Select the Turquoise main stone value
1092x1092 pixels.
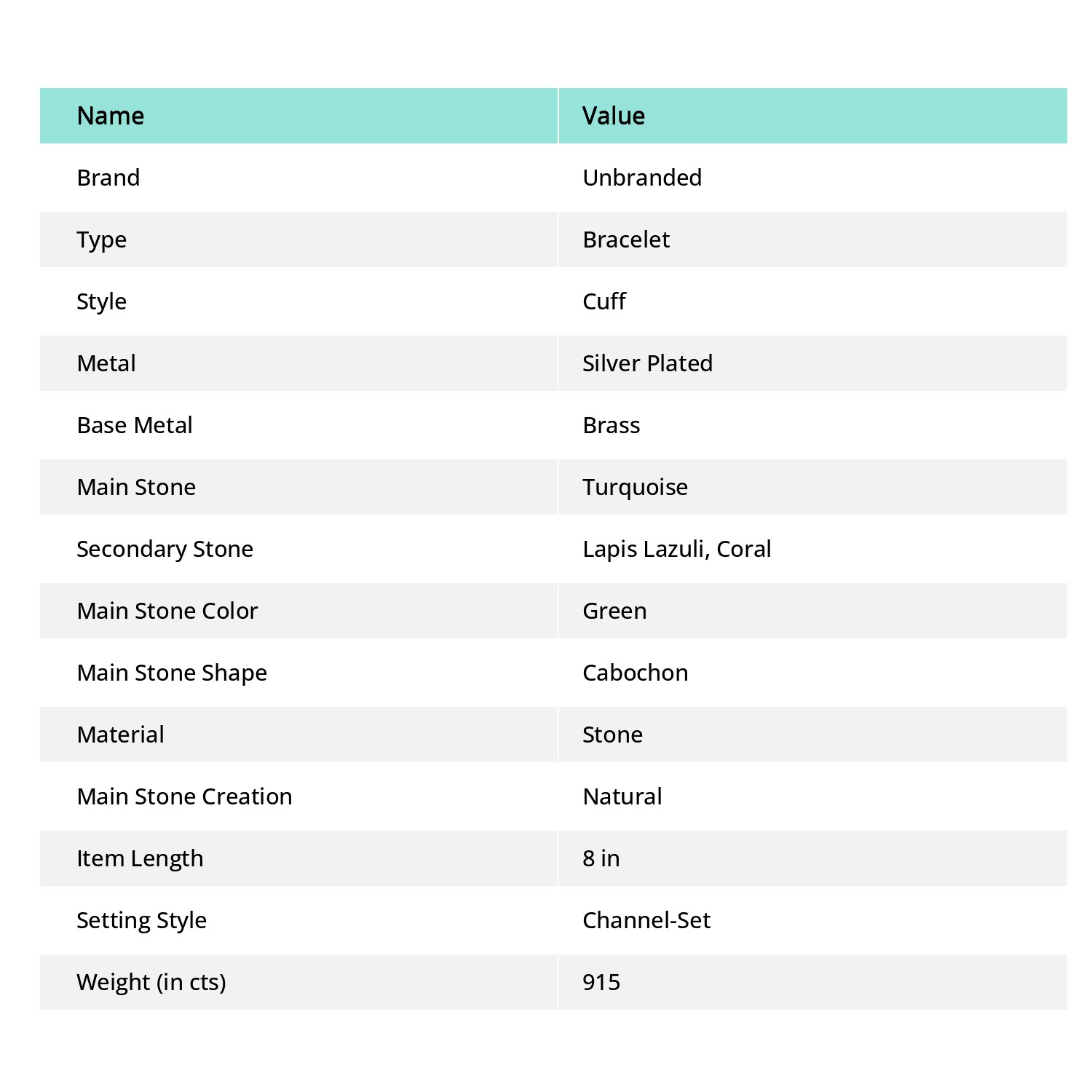tap(635, 487)
